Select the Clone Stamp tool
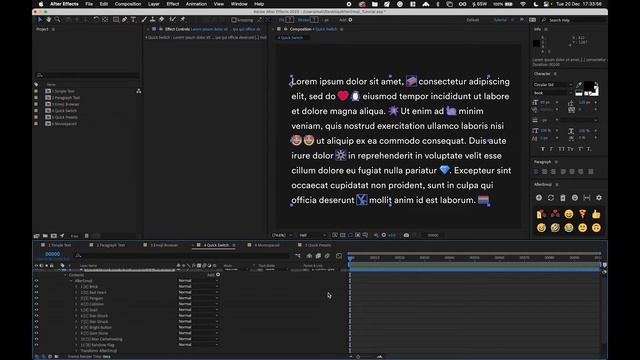The height and width of the screenshot is (360, 640). pyautogui.click(x=152, y=20)
